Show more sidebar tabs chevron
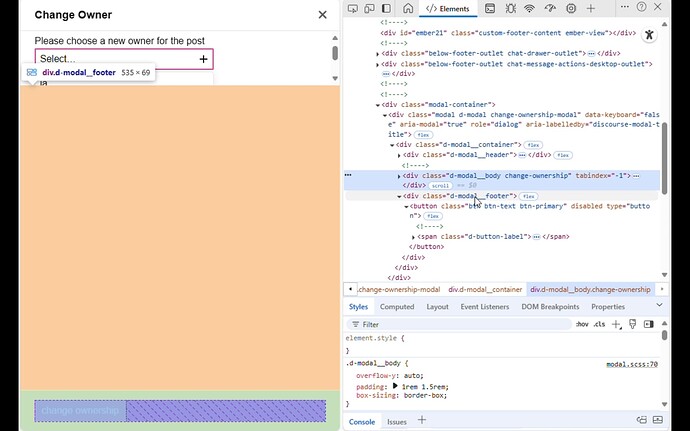Viewport: 690px width, 431px height. coord(659,305)
